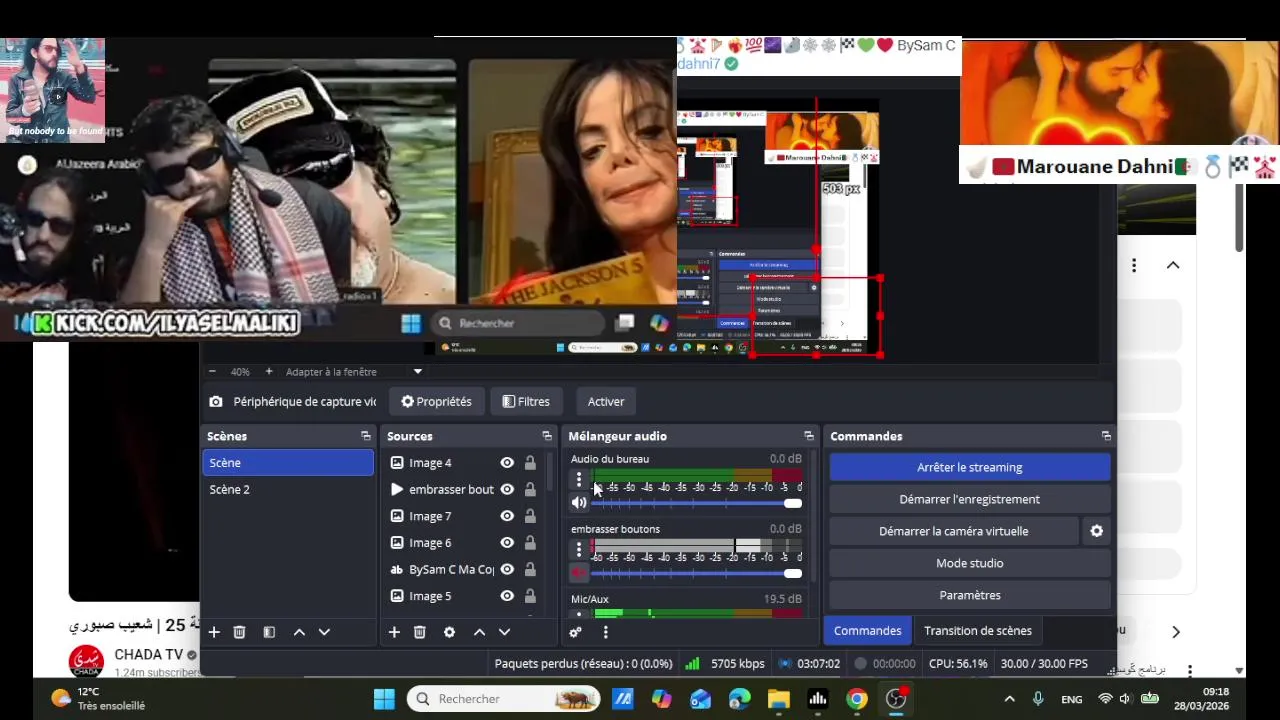Undock the Scènes panel icon
1280x720 pixels.
[366, 436]
